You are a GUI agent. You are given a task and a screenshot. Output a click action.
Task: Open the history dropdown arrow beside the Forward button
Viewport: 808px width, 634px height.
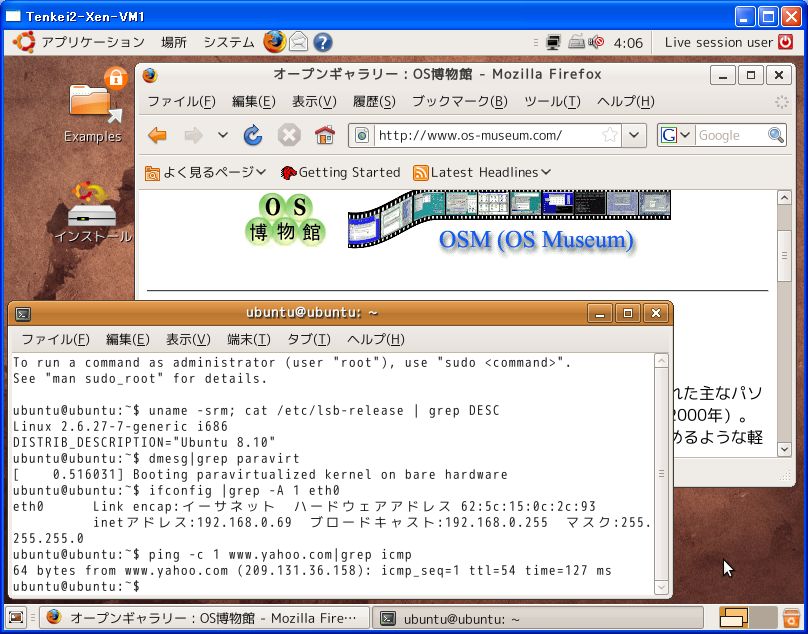click(x=223, y=136)
